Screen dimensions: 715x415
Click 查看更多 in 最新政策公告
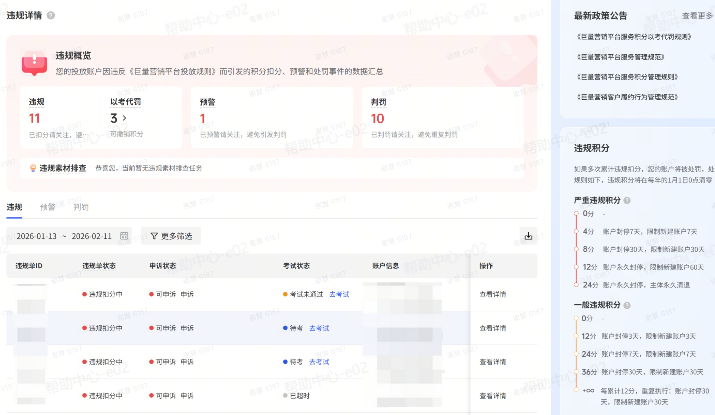[x=697, y=16]
